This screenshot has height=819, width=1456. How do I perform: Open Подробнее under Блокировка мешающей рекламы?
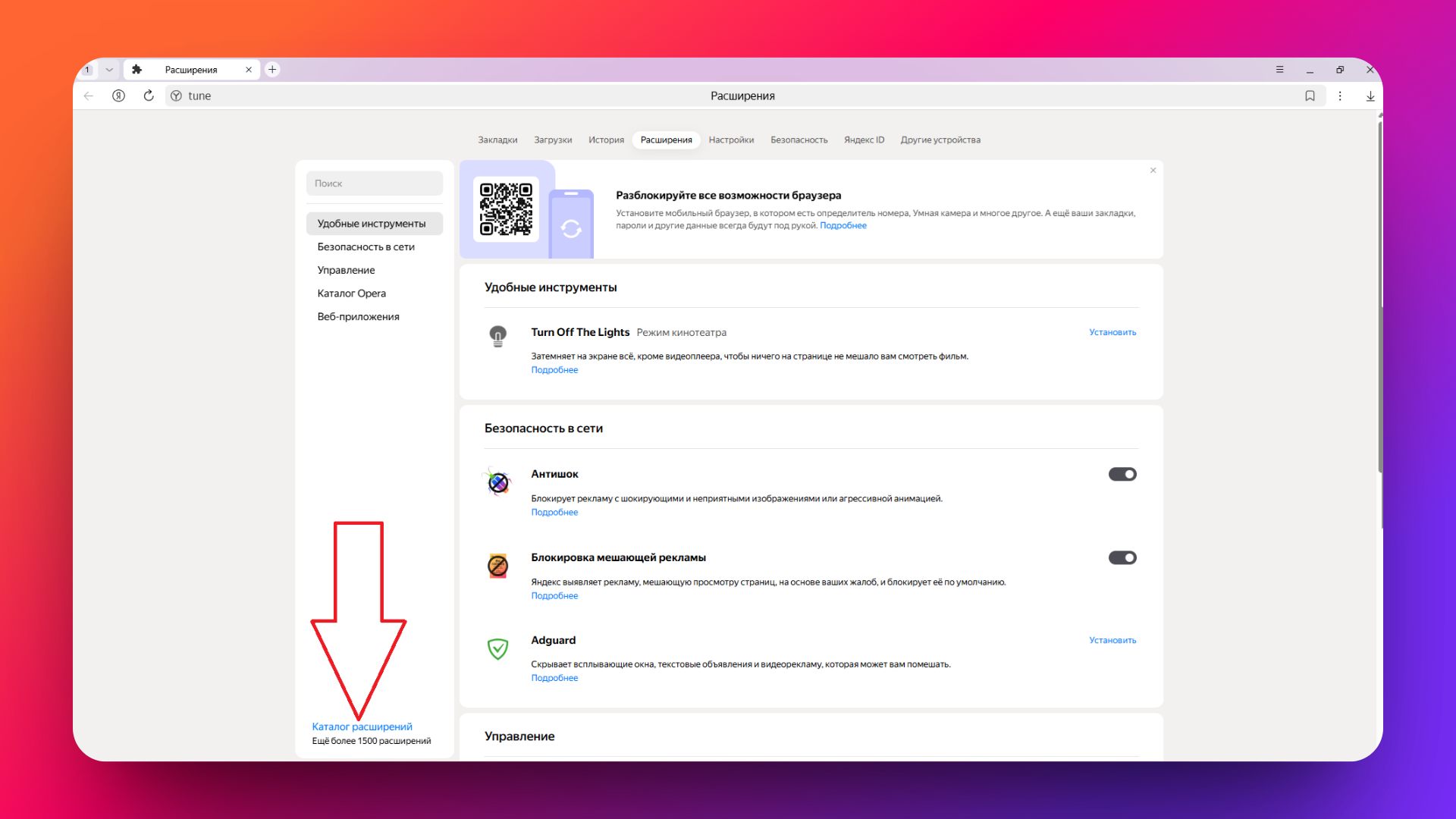[x=554, y=596]
